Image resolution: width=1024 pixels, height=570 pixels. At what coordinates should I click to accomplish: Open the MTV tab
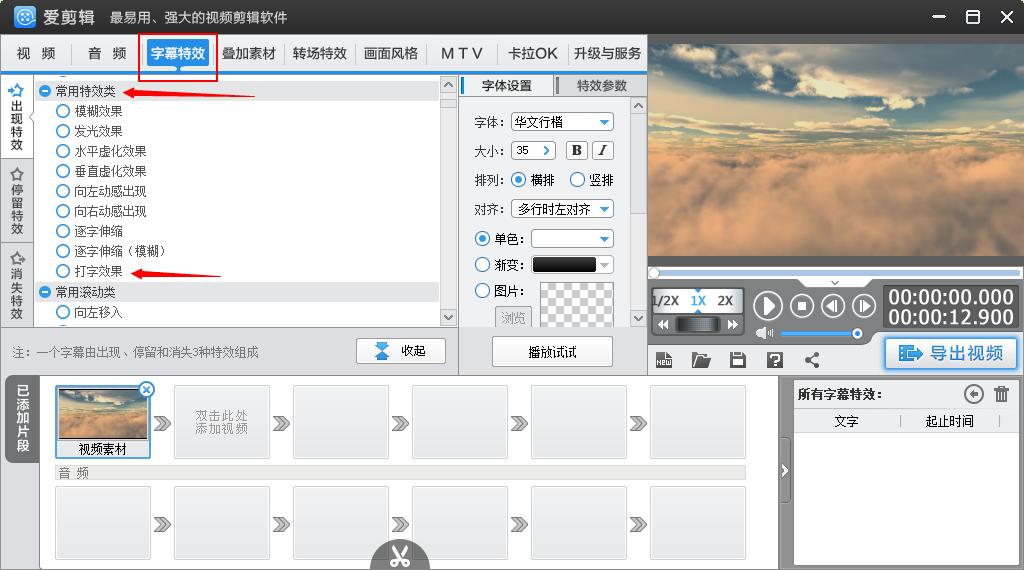point(462,54)
